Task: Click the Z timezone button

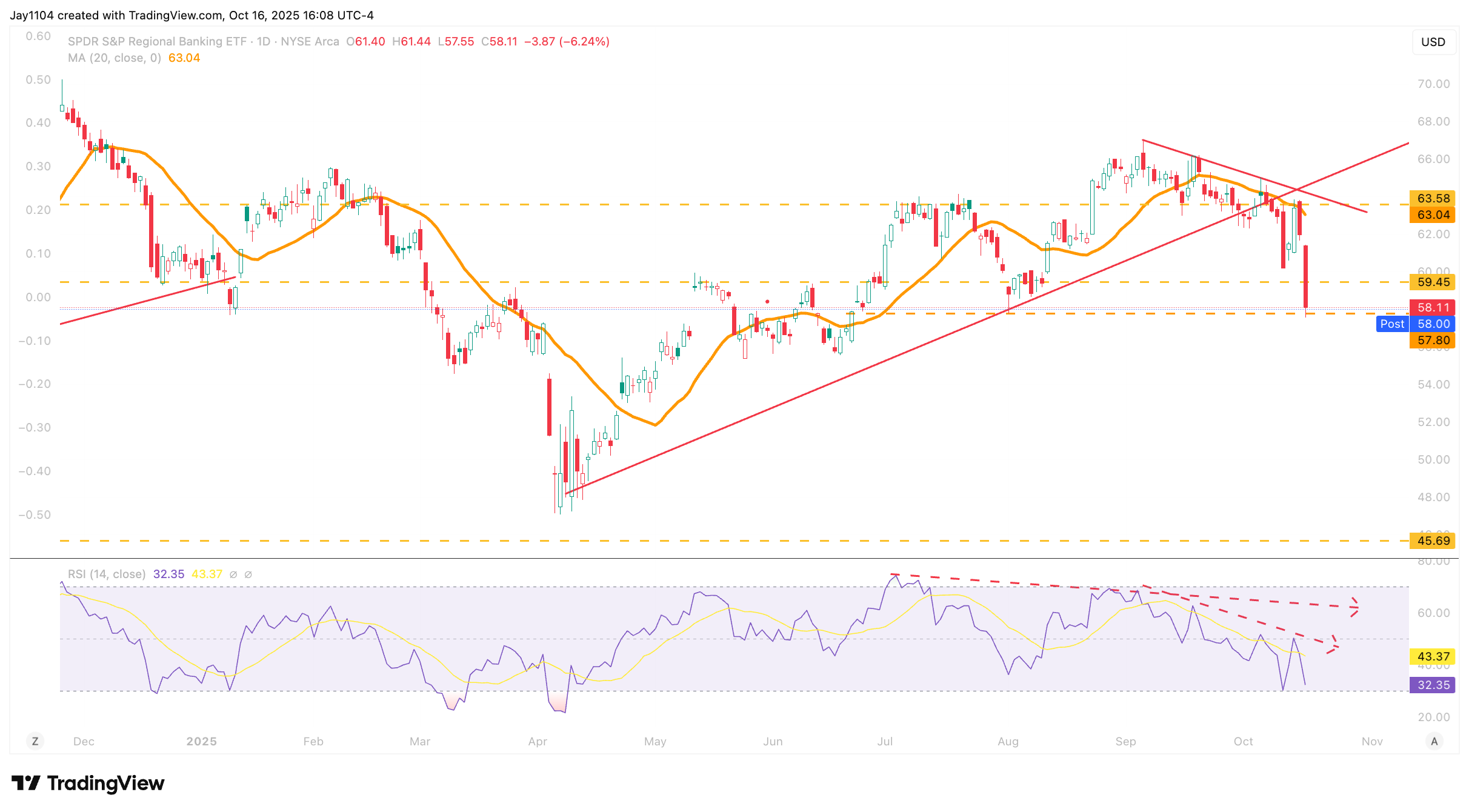Action: (x=35, y=741)
